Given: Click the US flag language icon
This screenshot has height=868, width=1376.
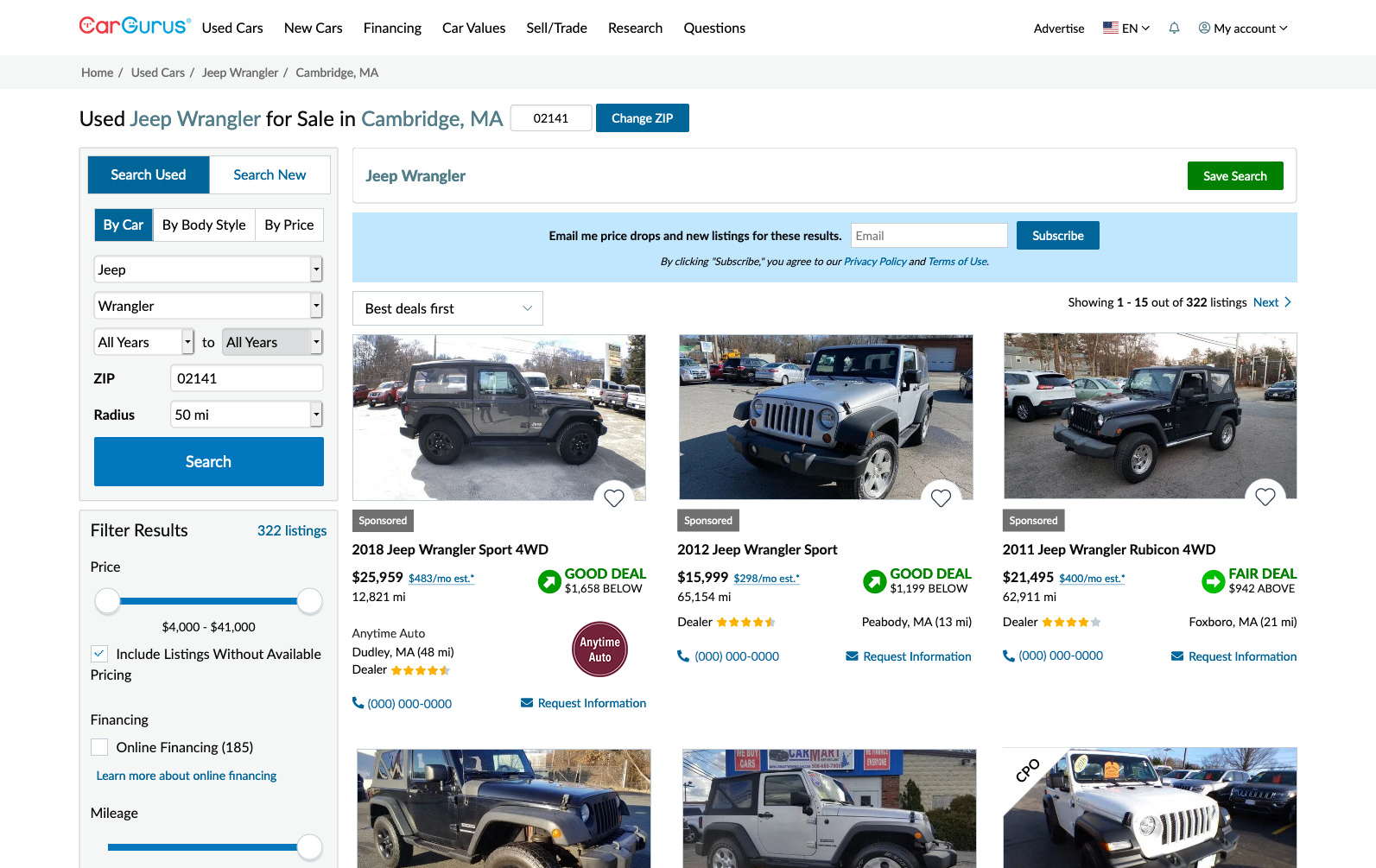Looking at the screenshot, I should point(1111,28).
